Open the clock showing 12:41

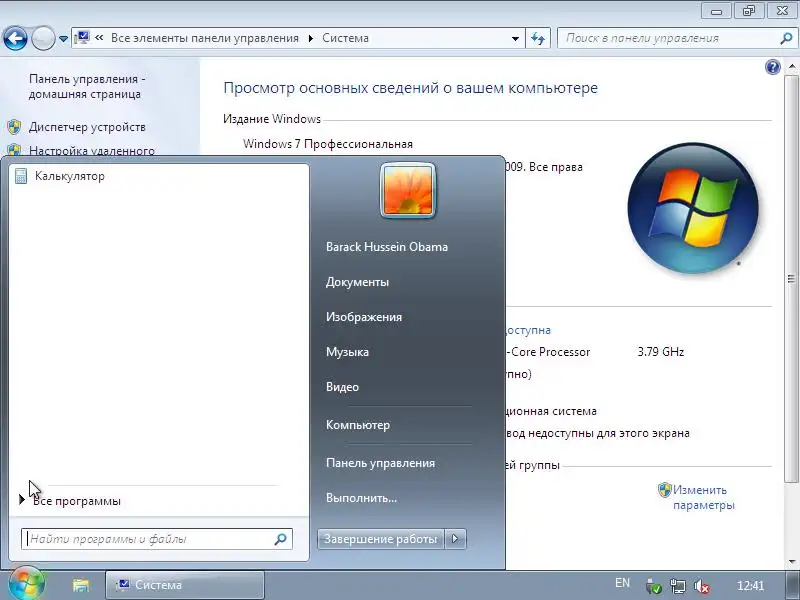750,586
